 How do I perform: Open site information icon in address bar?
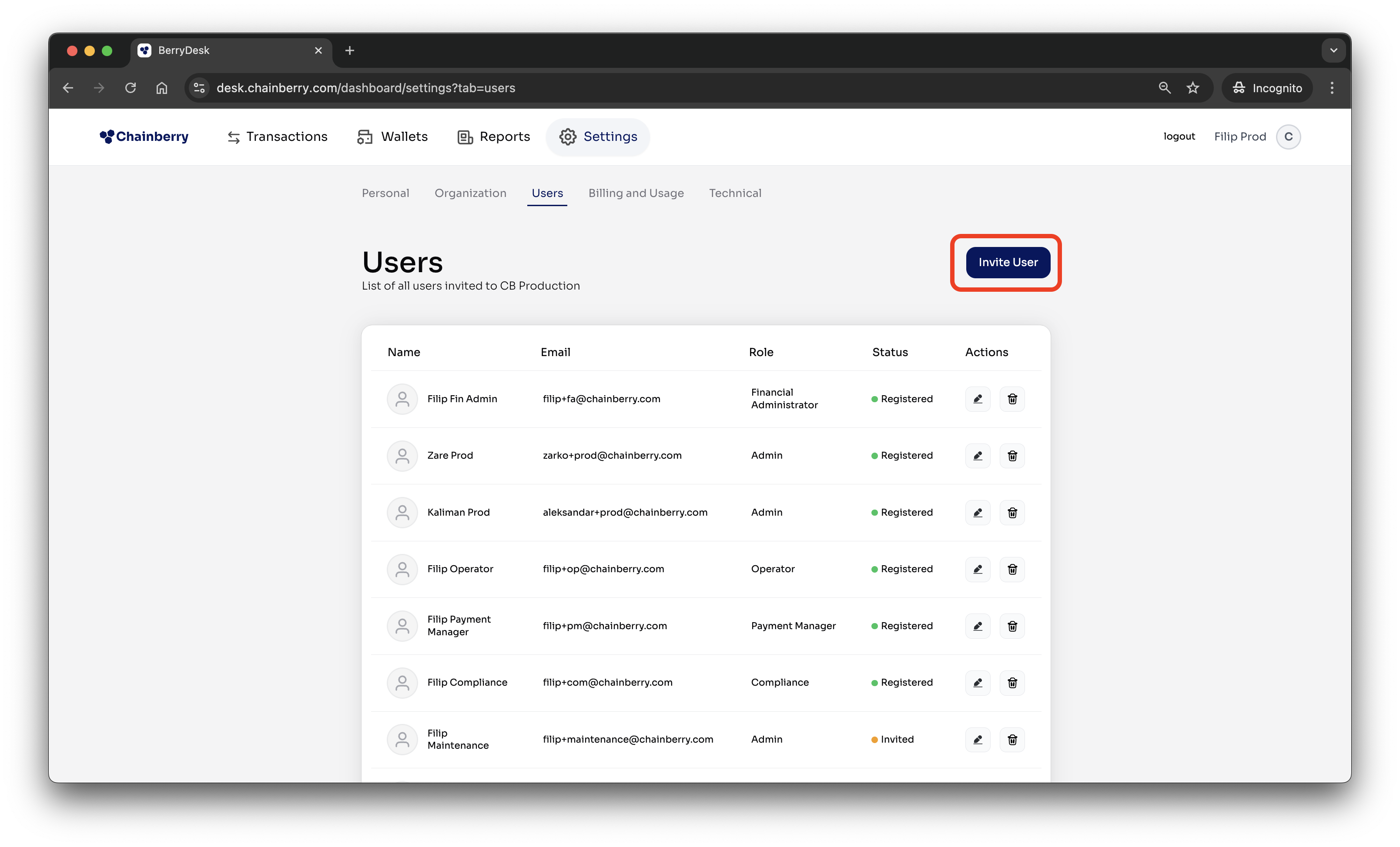pyautogui.click(x=199, y=88)
